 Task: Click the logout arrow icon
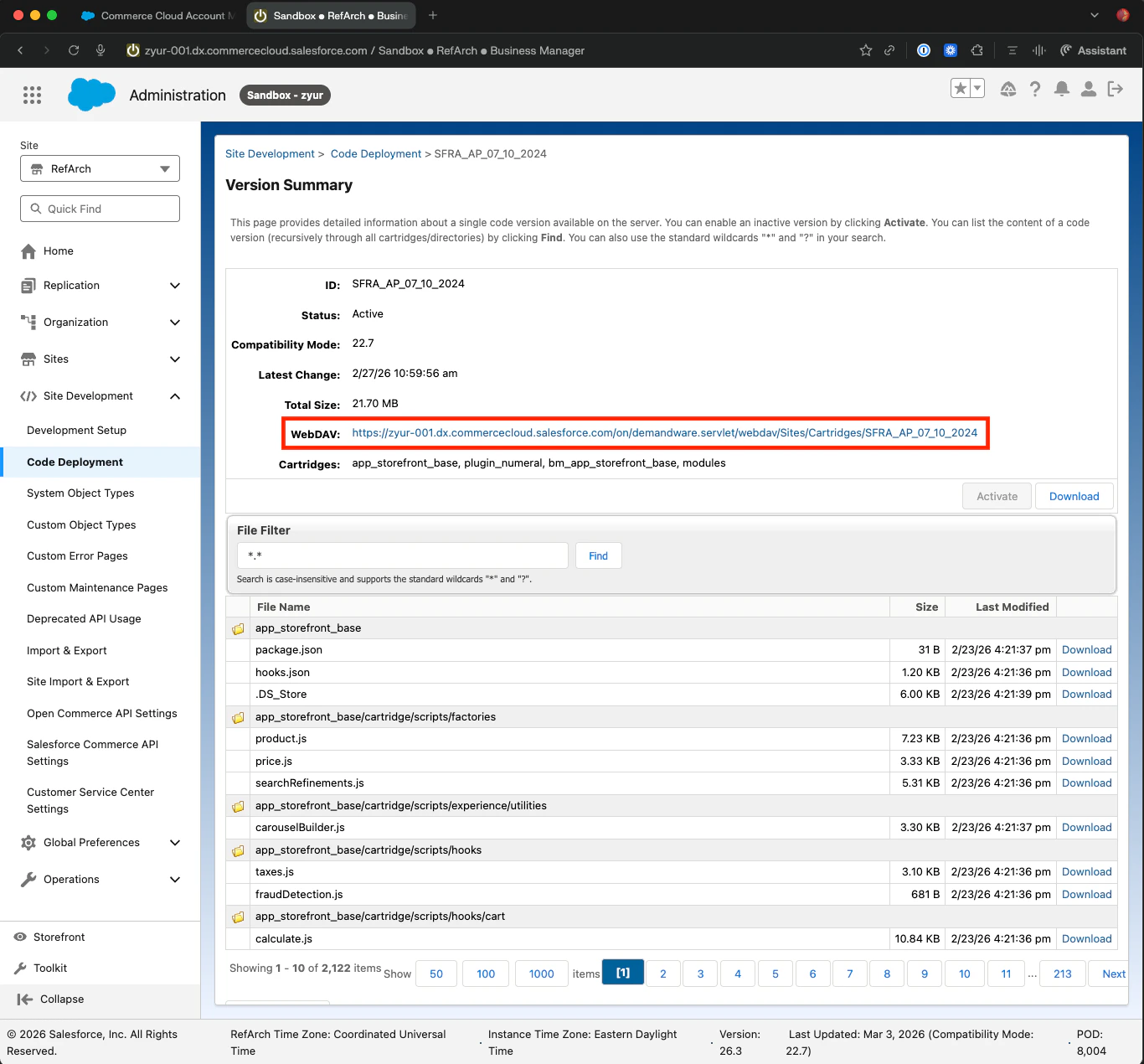(x=1116, y=89)
